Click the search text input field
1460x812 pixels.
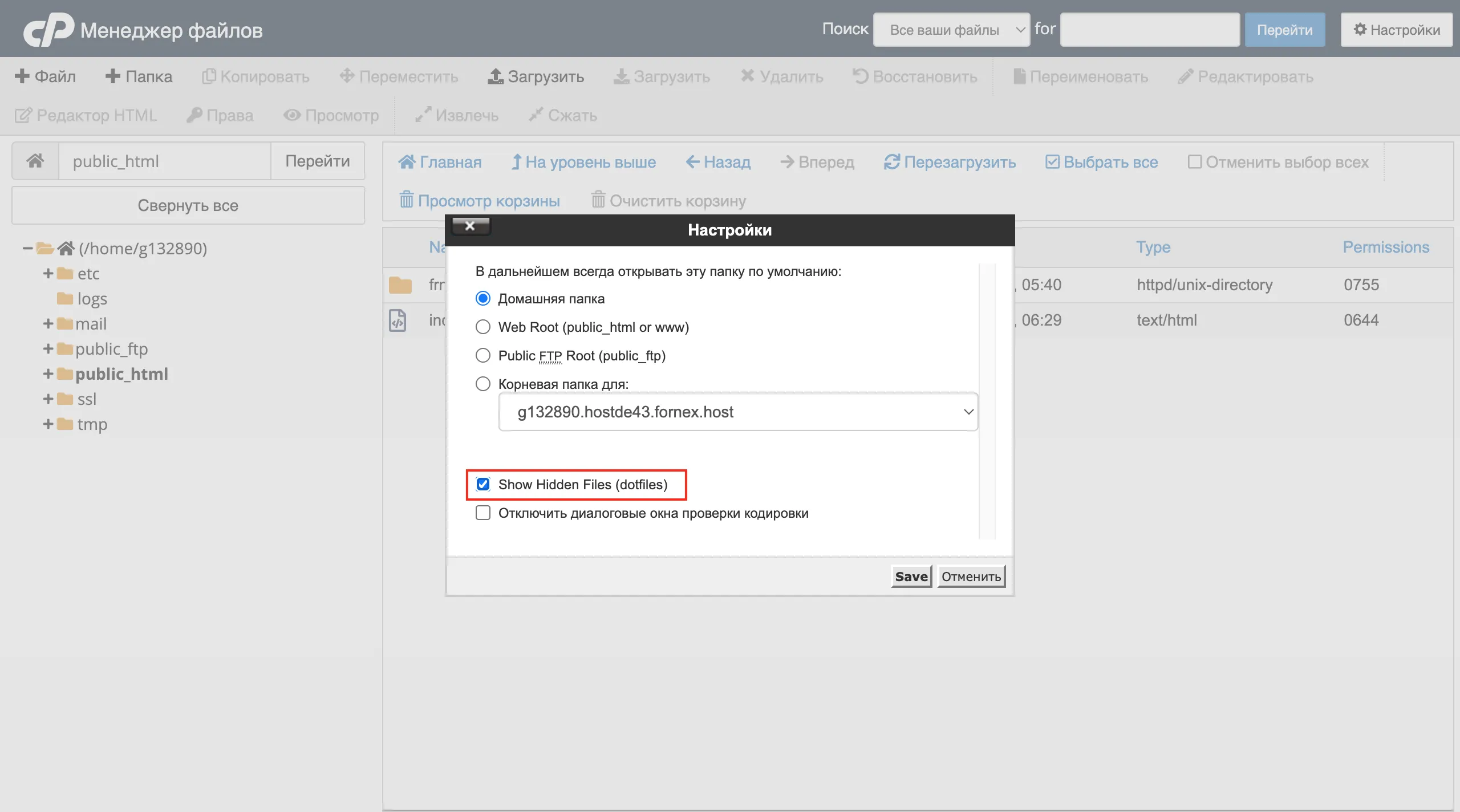pyautogui.click(x=1149, y=30)
